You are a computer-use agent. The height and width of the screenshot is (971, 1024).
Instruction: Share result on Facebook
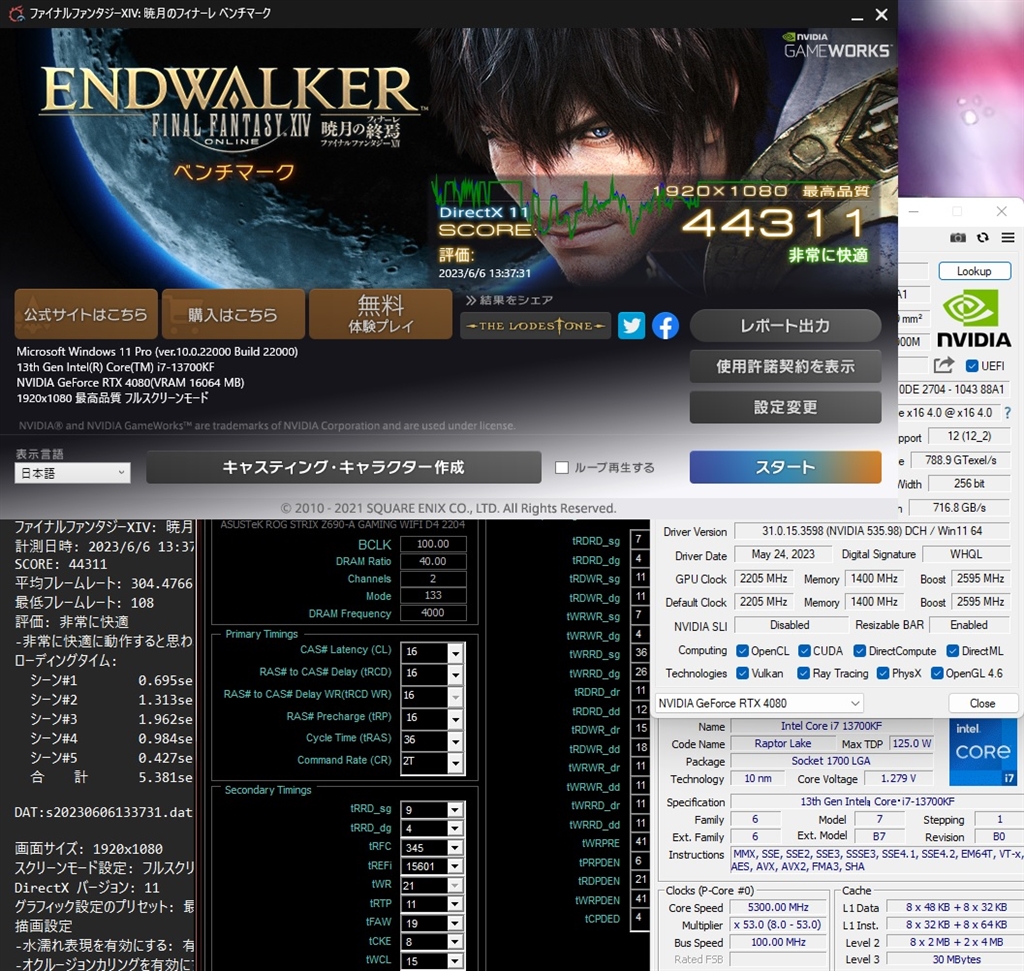pos(665,325)
